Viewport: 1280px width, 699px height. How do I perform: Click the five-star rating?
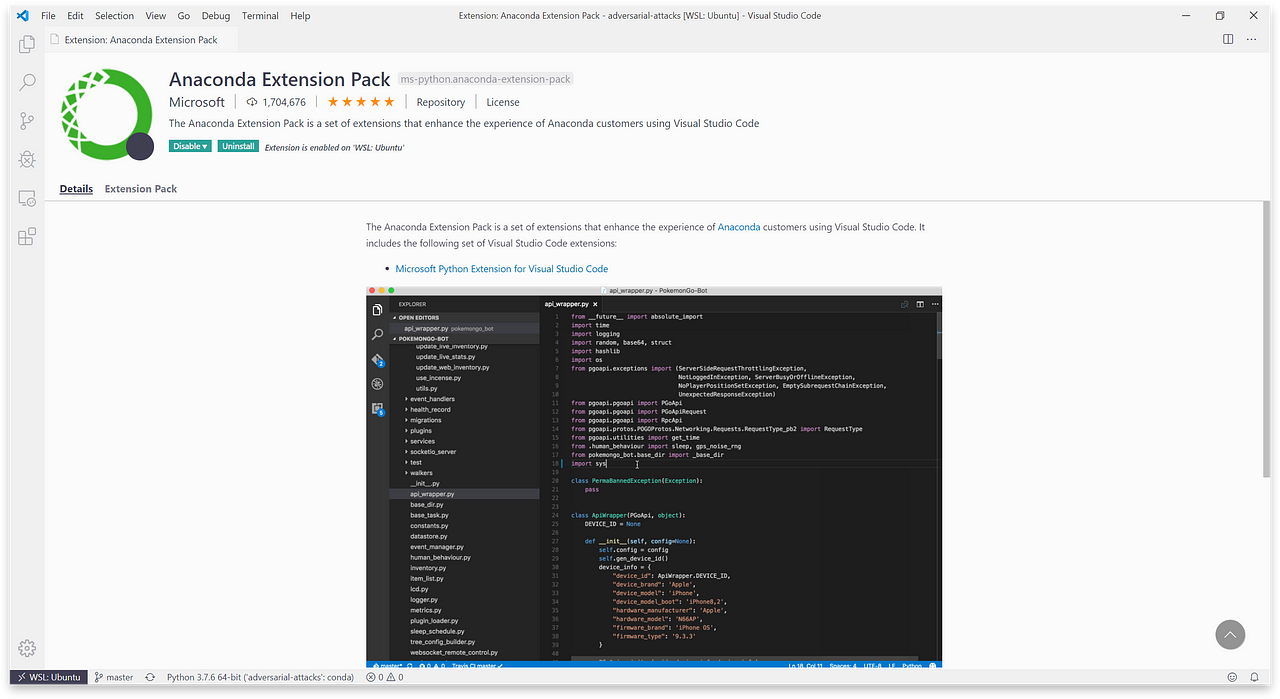pos(361,102)
